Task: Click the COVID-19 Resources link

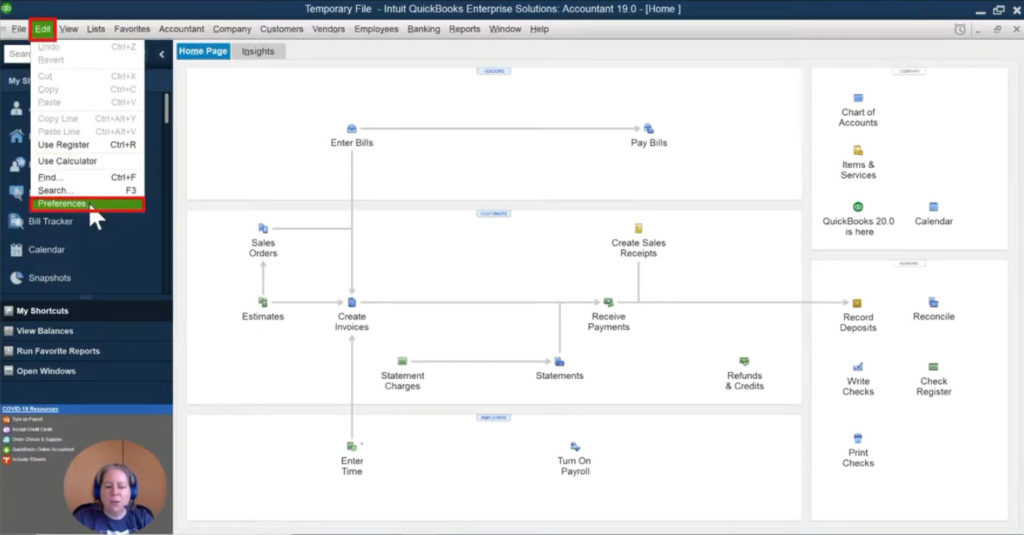Action: 30,409
